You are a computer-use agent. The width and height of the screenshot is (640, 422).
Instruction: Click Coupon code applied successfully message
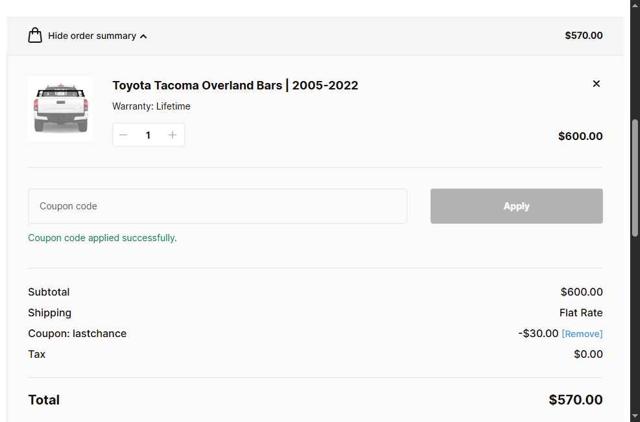click(x=102, y=238)
